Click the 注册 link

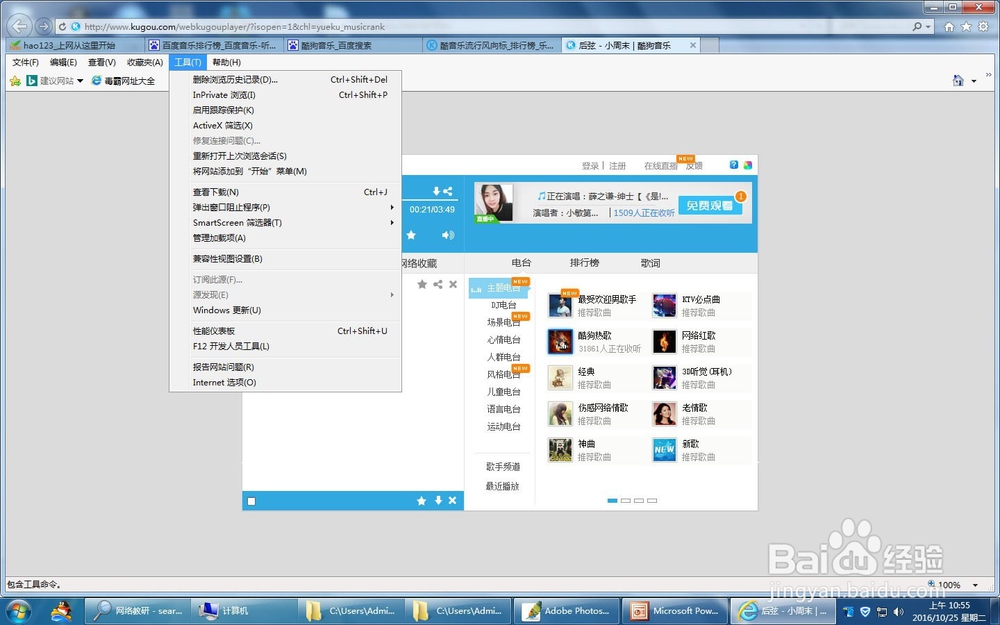[617, 166]
